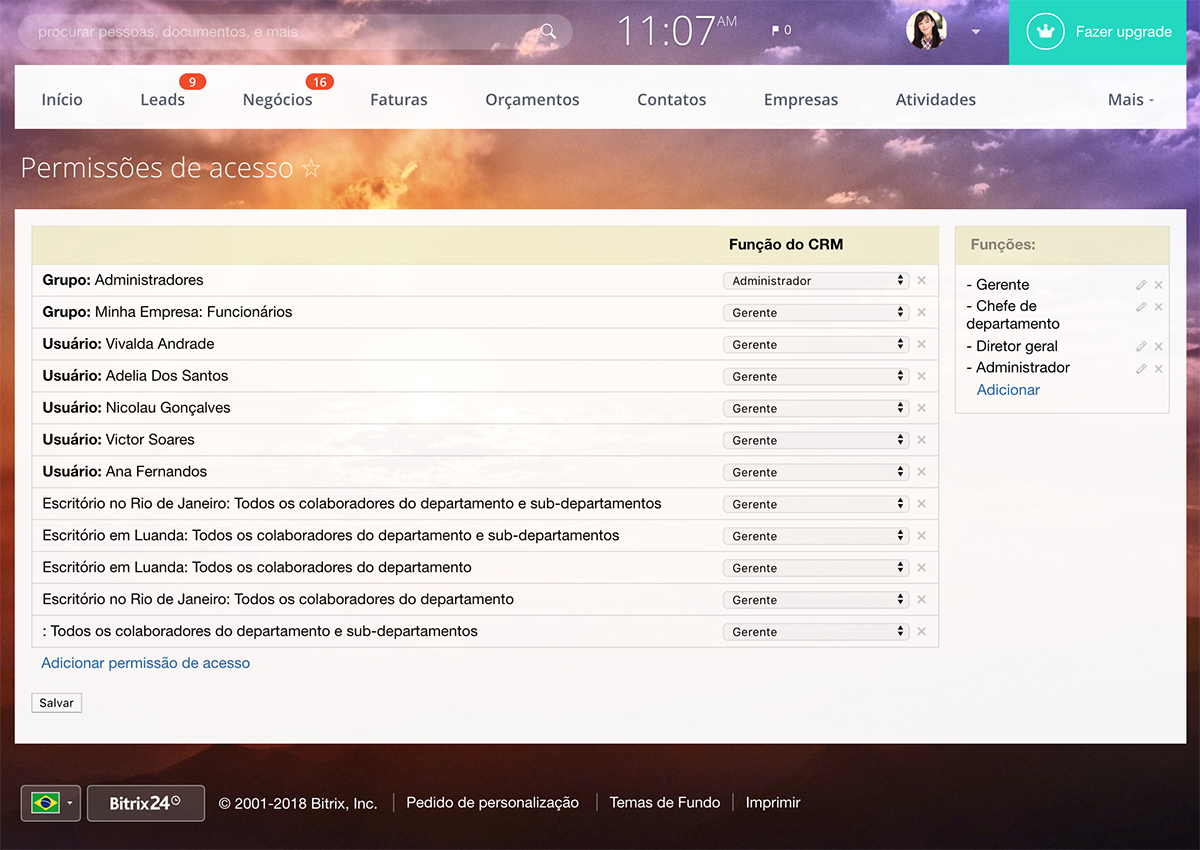The image size is (1200, 850).
Task: Click Adicionar link under Funções
Action: click(x=1008, y=390)
